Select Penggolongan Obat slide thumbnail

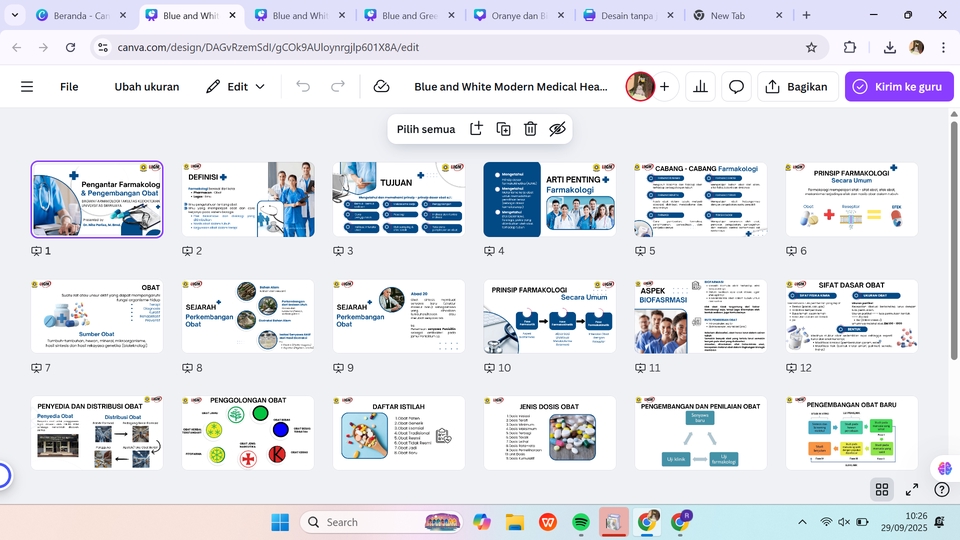pos(248,433)
